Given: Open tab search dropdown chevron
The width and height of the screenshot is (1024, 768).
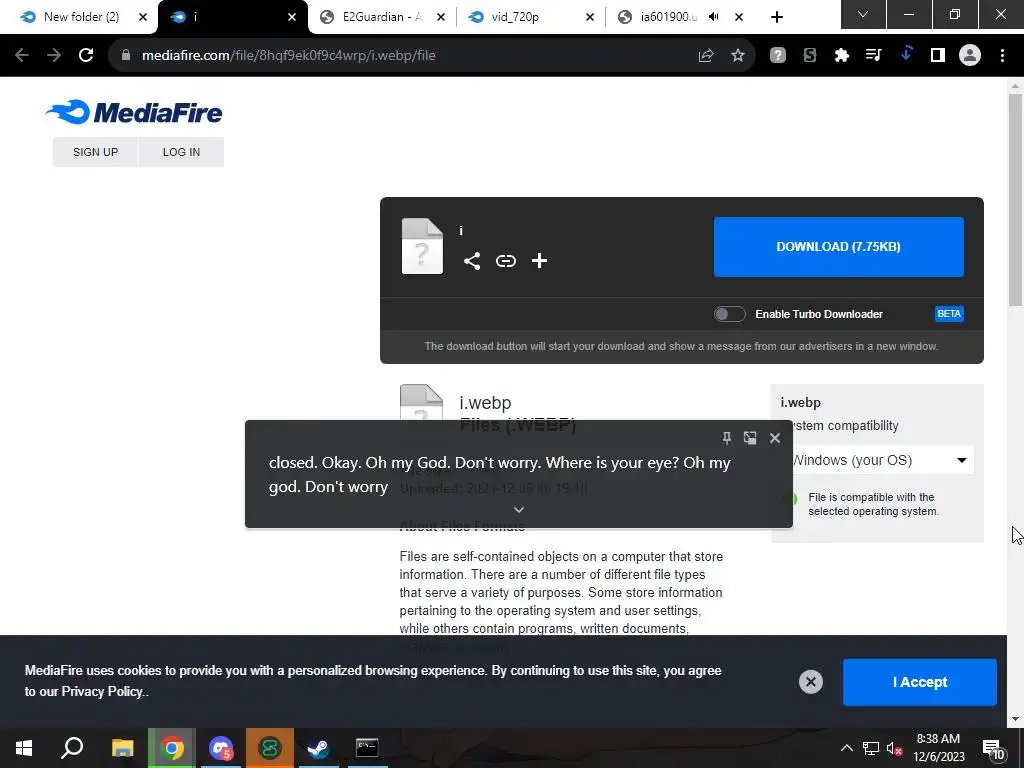Looking at the screenshot, I should [863, 14].
